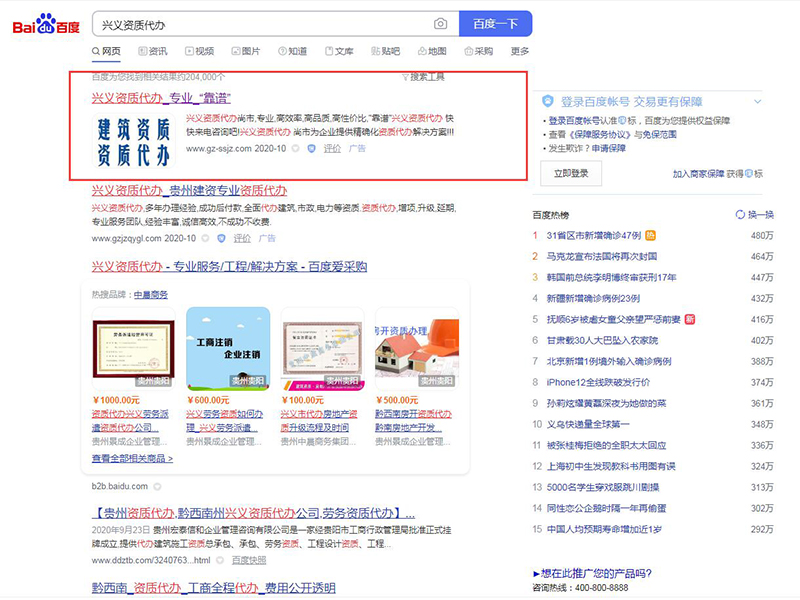Refresh hot list with 换一换
The image size is (800, 600).
click(x=755, y=215)
